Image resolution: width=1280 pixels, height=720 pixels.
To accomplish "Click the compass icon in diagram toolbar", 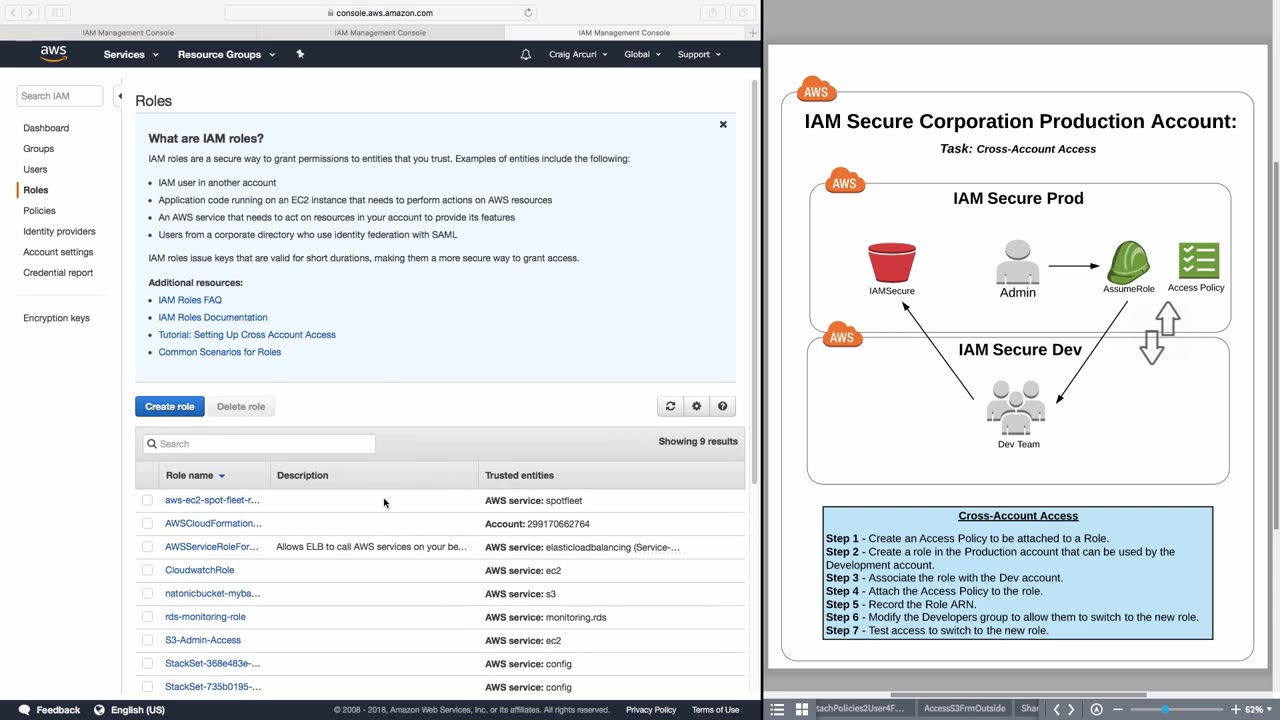I will 1097,709.
